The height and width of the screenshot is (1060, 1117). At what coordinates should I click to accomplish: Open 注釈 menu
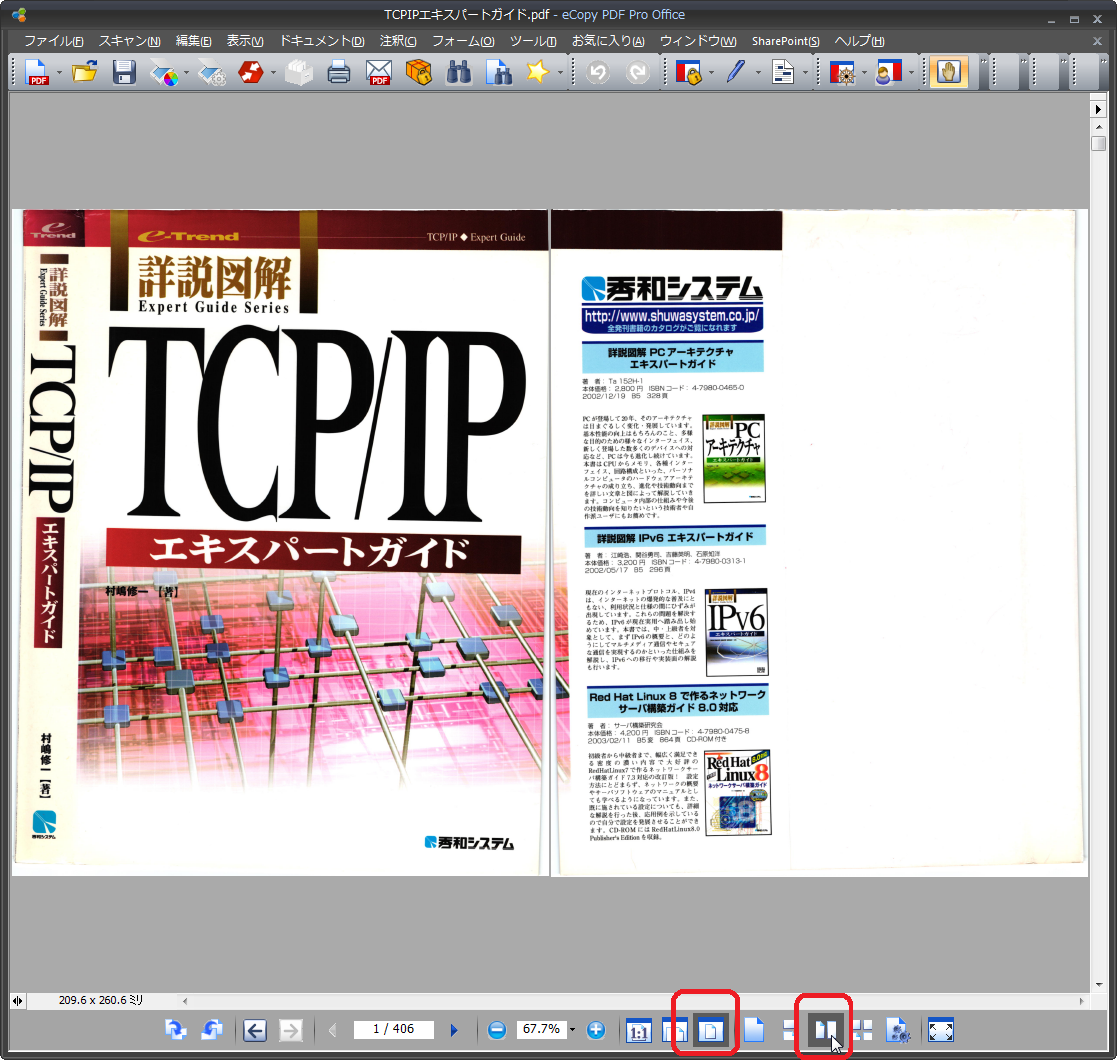click(x=398, y=41)
